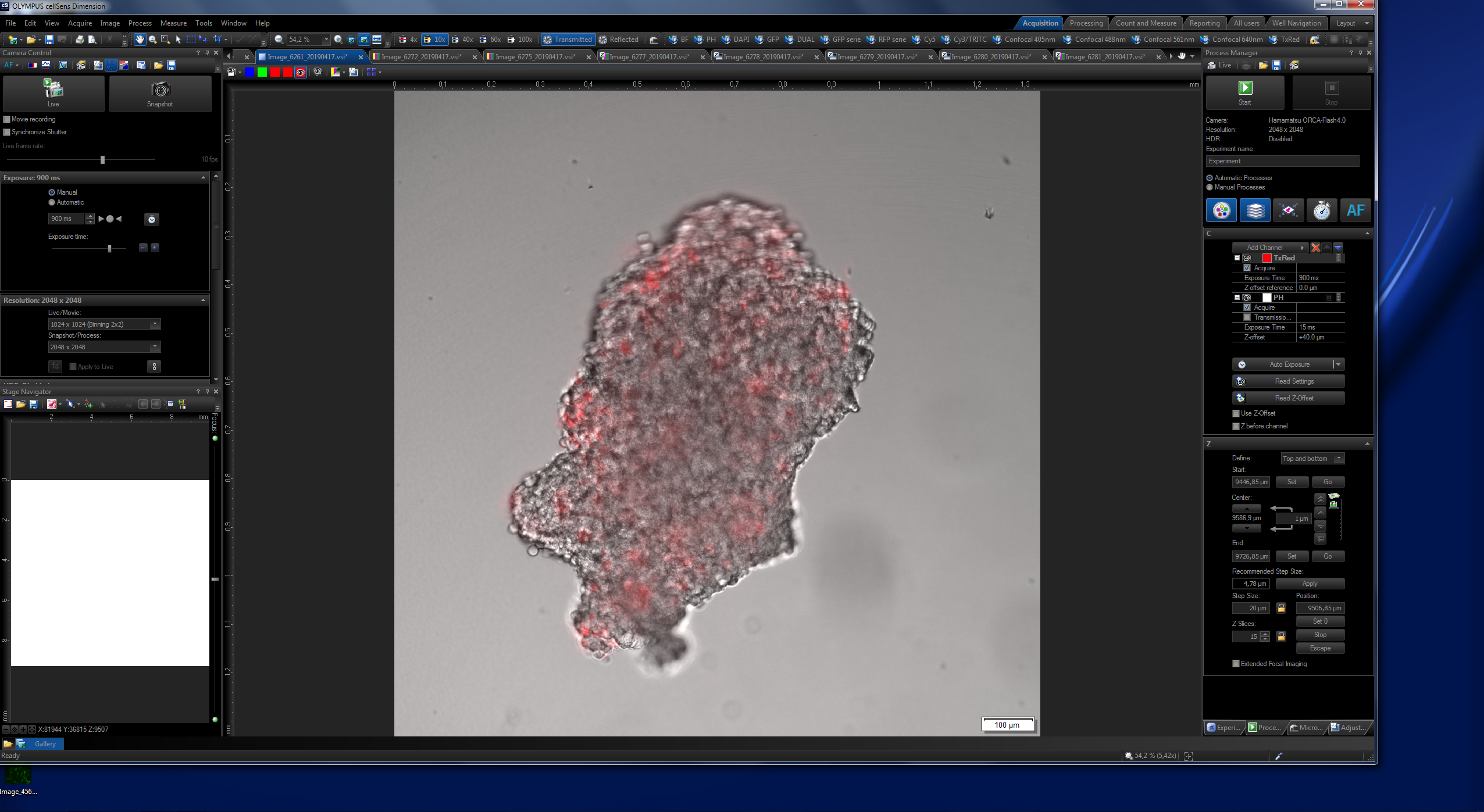
Task: Open the Live/Movie resolution dropdown
Action: 155,324
